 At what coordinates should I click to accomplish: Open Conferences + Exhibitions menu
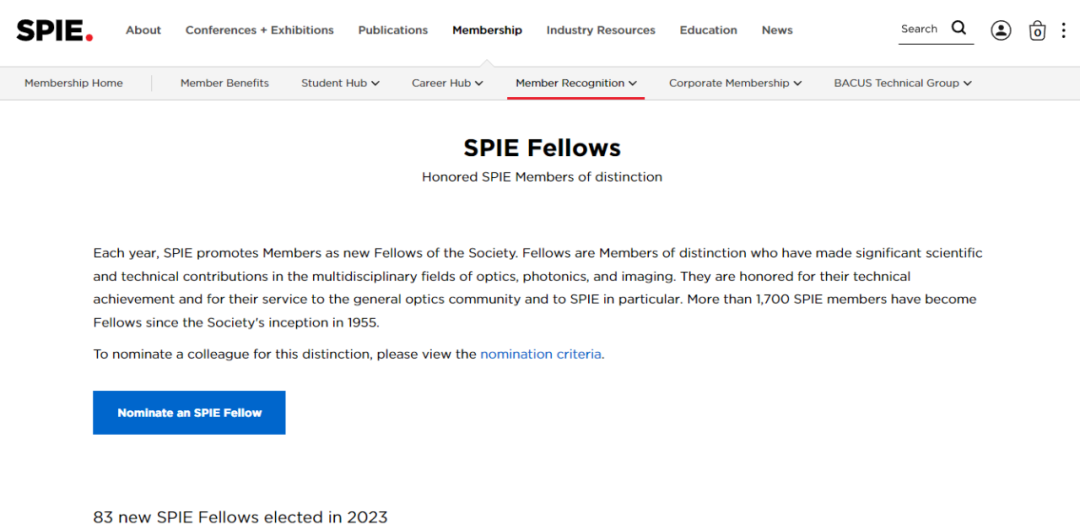[260, 30]
